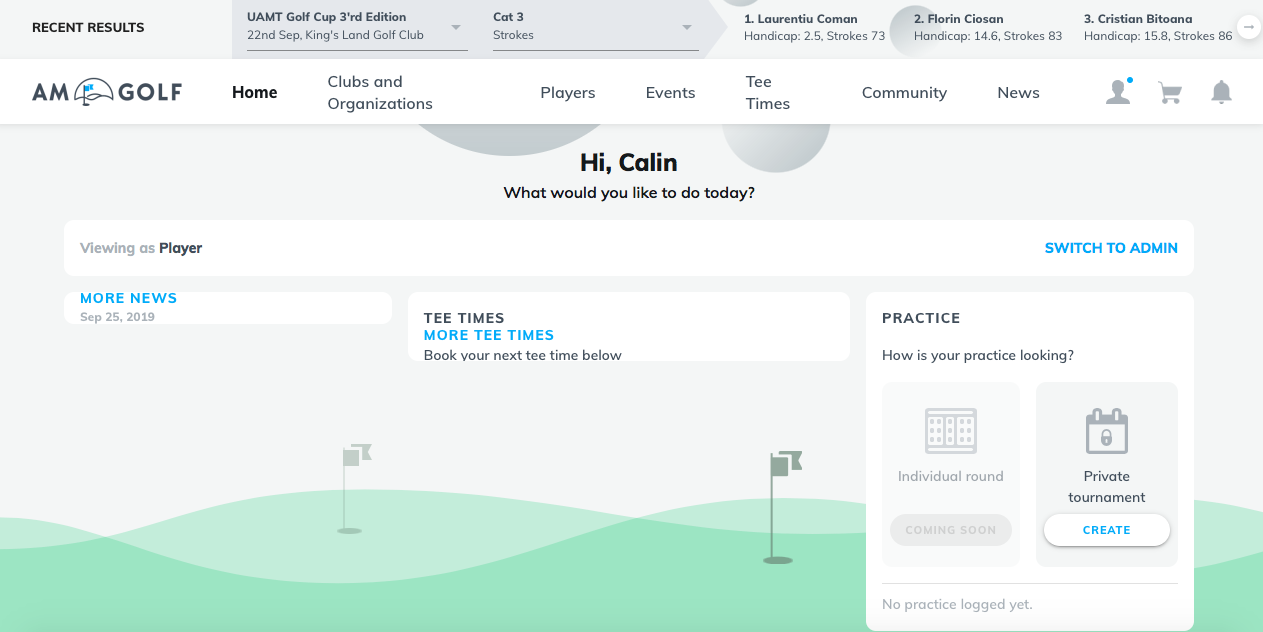The height and width of the screenshot is (632, 1263).
Task: Open the notifications bell icon
Action: (x=1221, y=92)
